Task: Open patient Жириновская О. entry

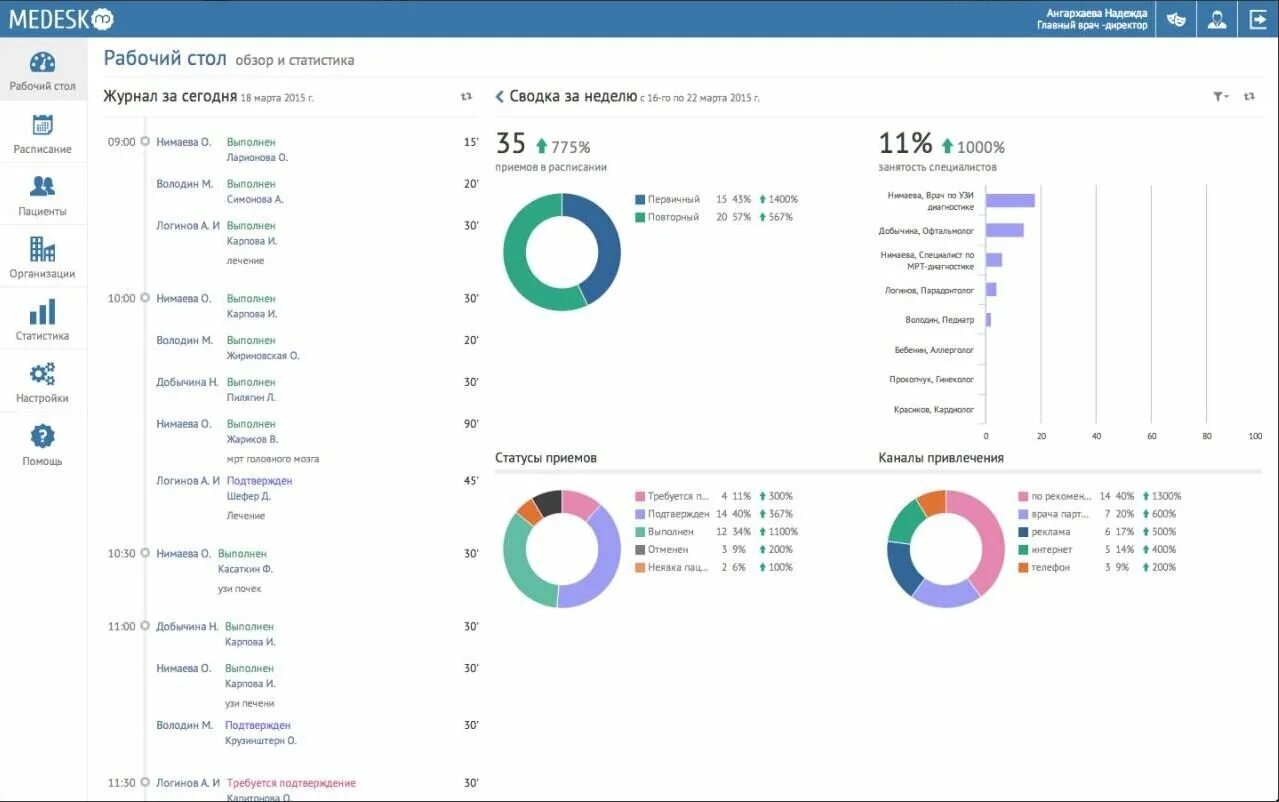Action: [263, 356]
